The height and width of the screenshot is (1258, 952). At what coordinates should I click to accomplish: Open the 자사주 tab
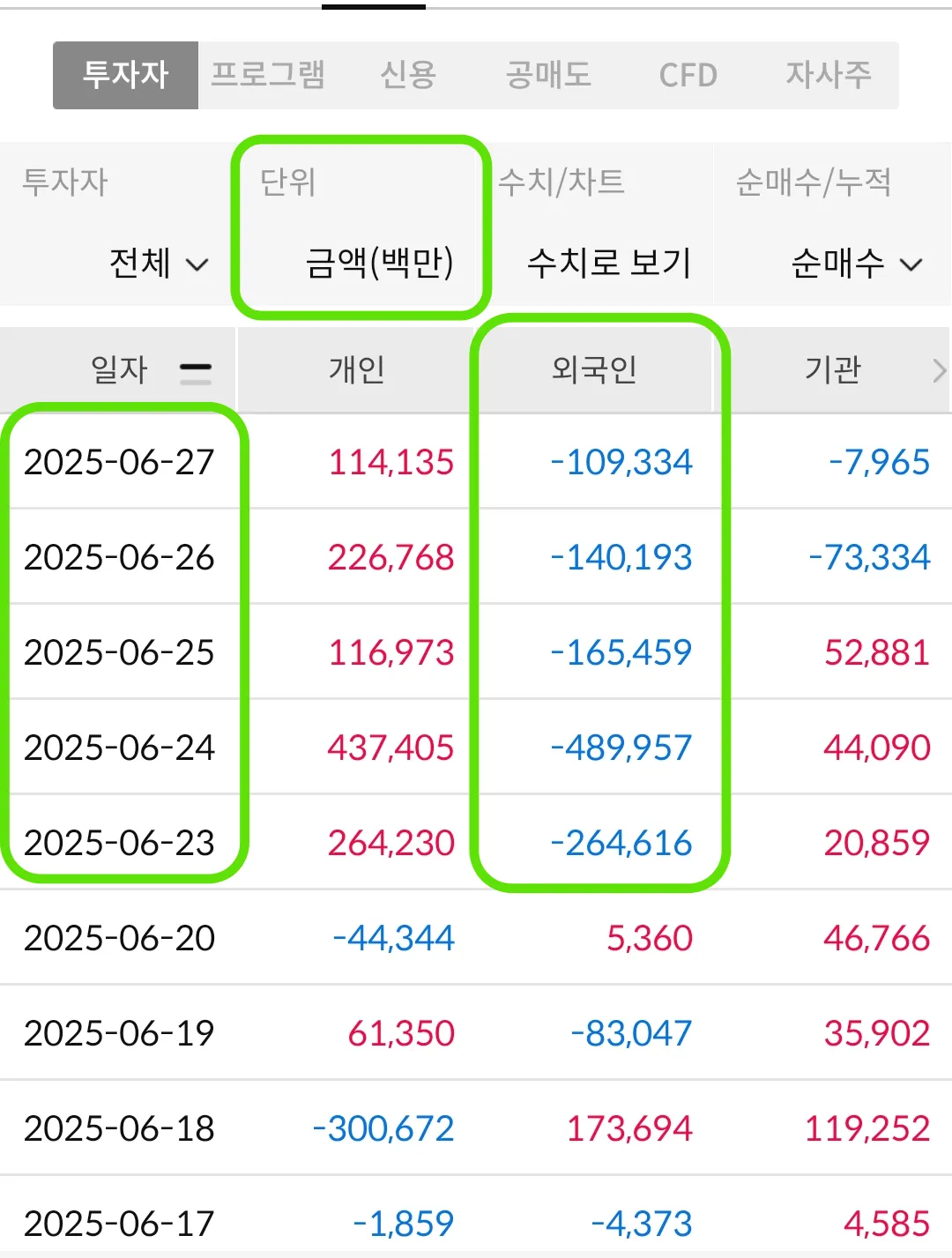pyautogui.click(x=827, y=76)
